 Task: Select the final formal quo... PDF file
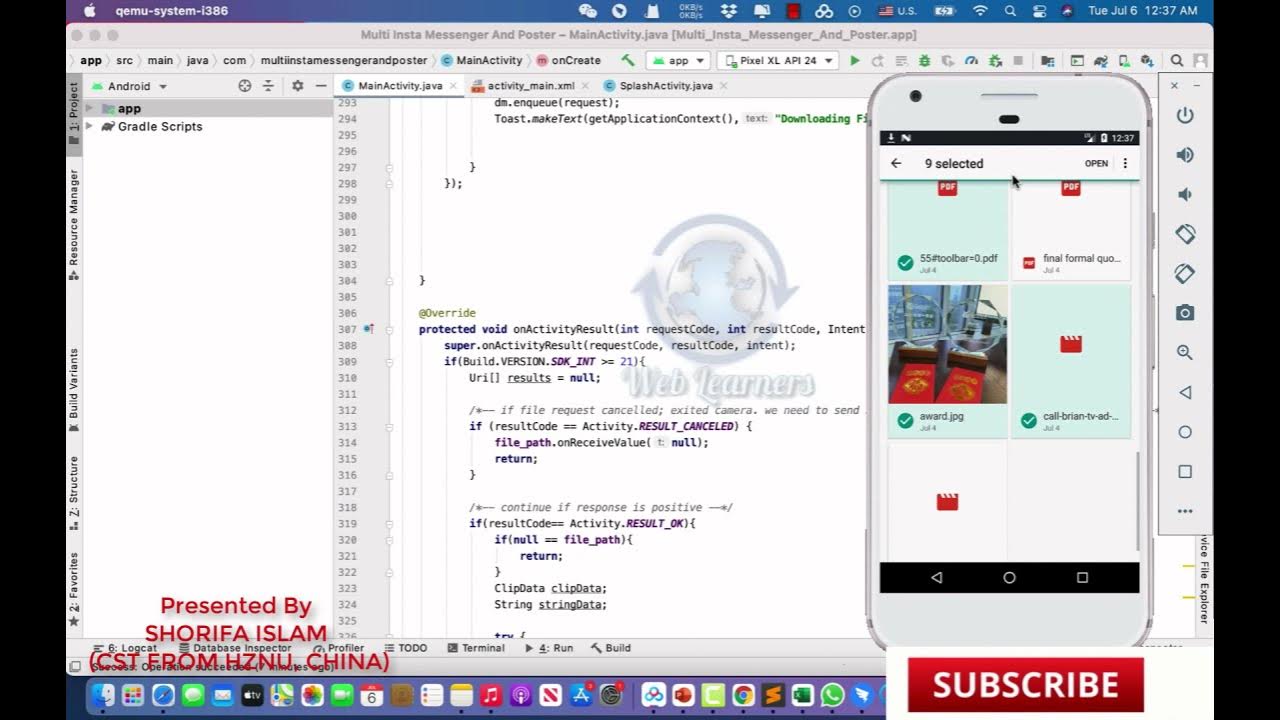(x=1071, y=232)
